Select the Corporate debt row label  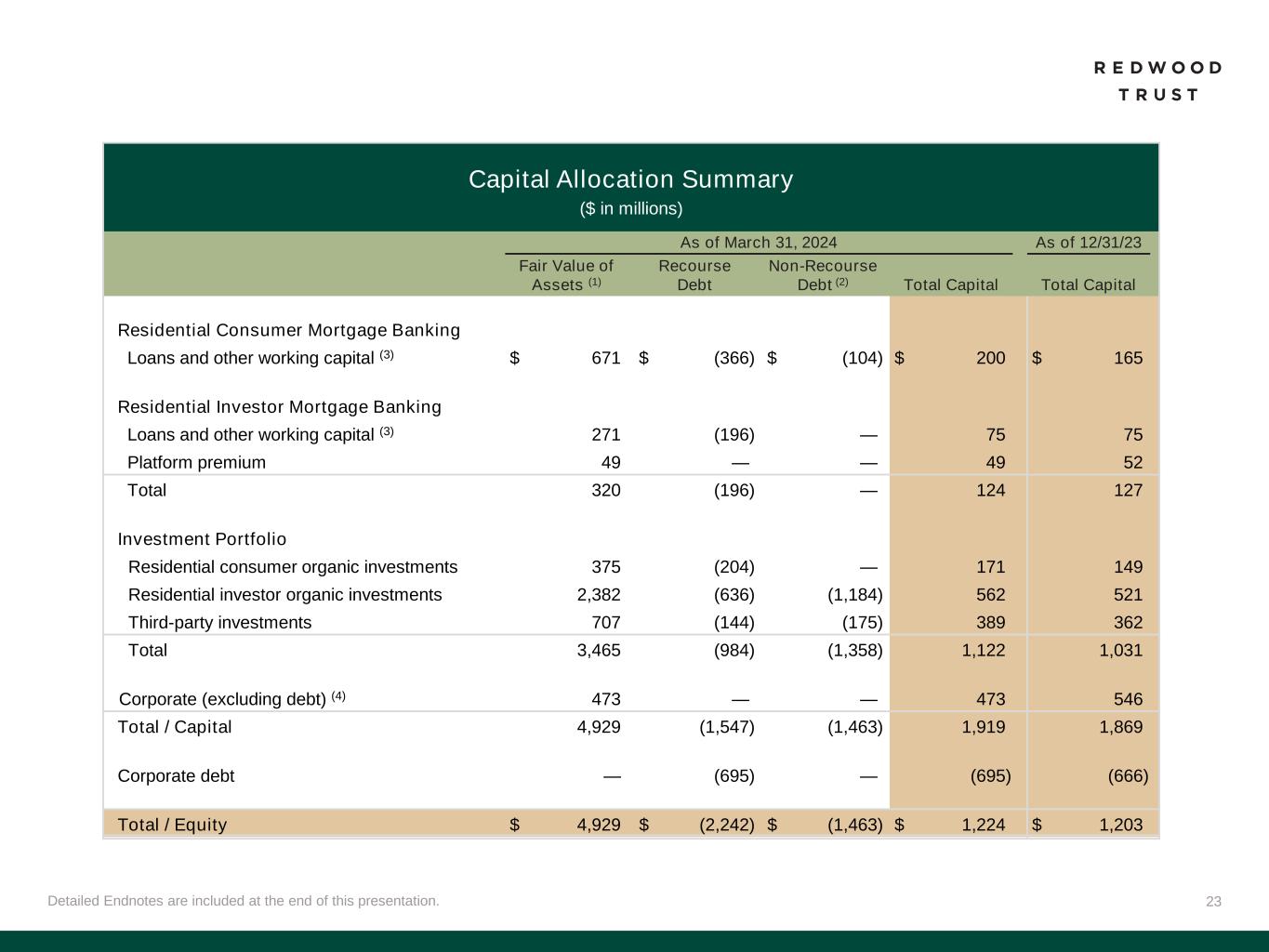click(x=176, y=776)
